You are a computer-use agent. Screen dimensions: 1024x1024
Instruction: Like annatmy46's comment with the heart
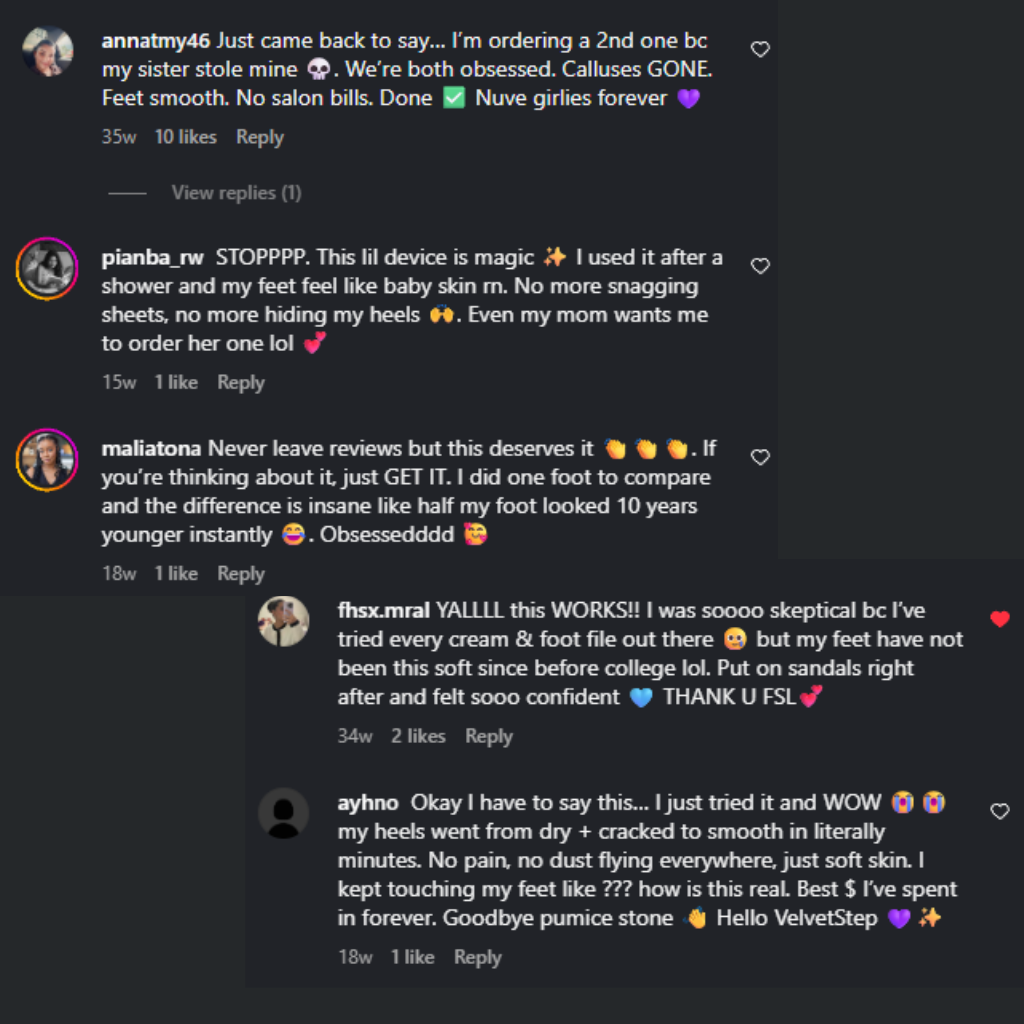[x=760, y=49]
